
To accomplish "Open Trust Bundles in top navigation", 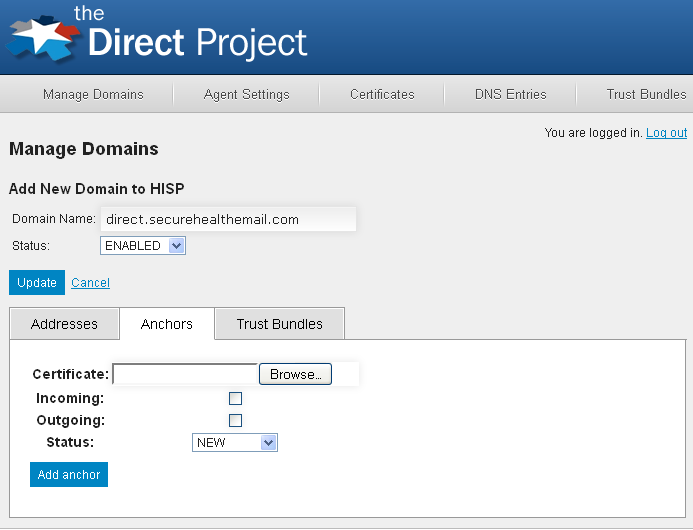I will pyautogui.click(x=646, y=95).
